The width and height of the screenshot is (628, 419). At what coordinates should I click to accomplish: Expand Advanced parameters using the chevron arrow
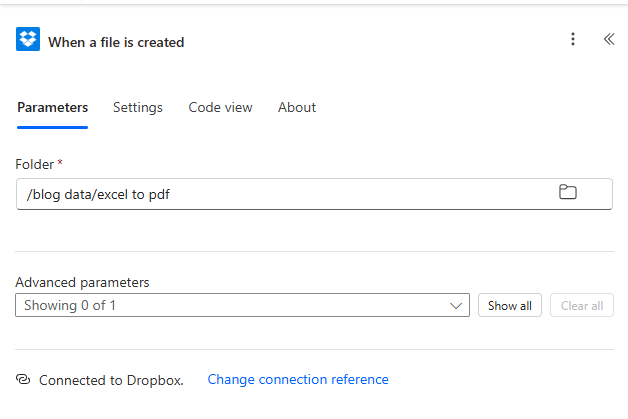(x=457, y=306)
